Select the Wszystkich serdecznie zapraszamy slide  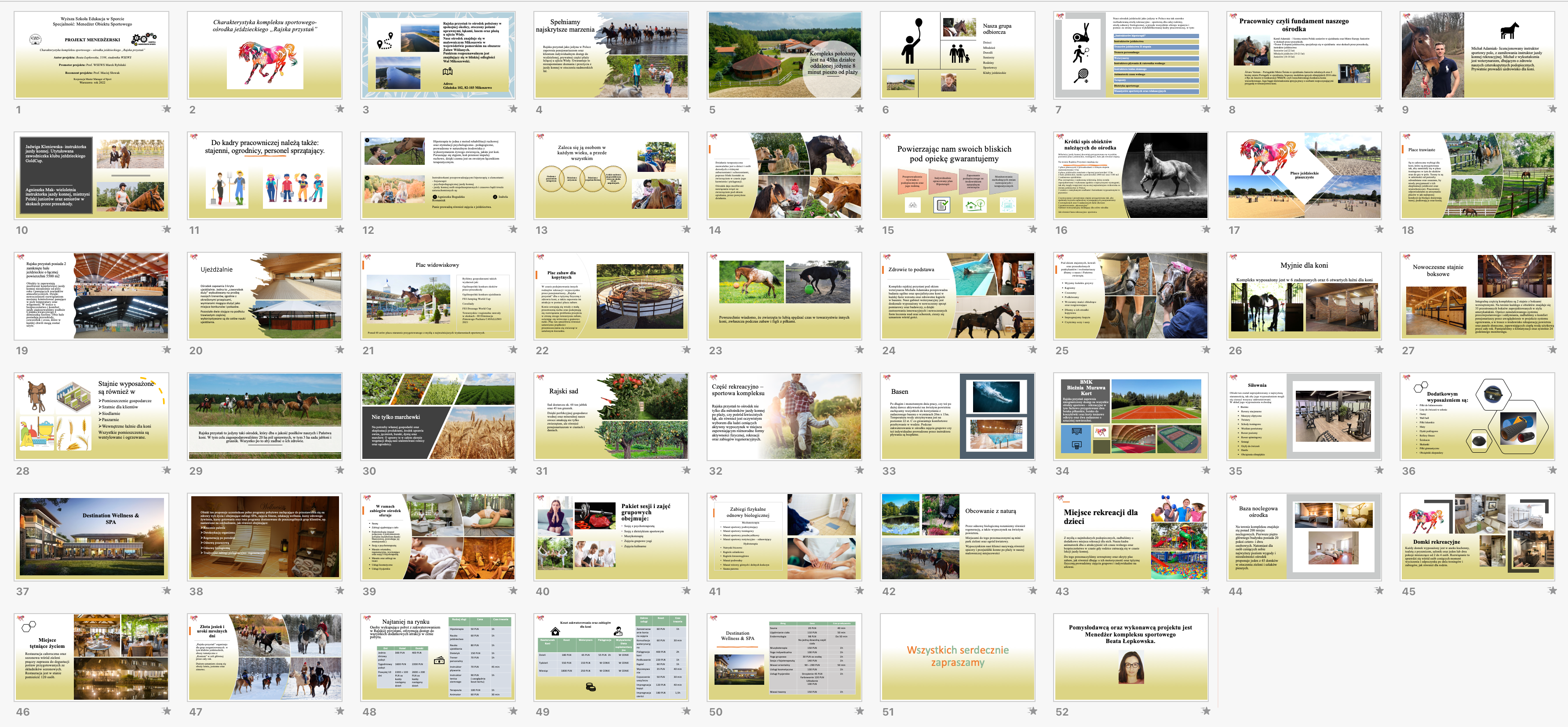click(x=958, y=657)
